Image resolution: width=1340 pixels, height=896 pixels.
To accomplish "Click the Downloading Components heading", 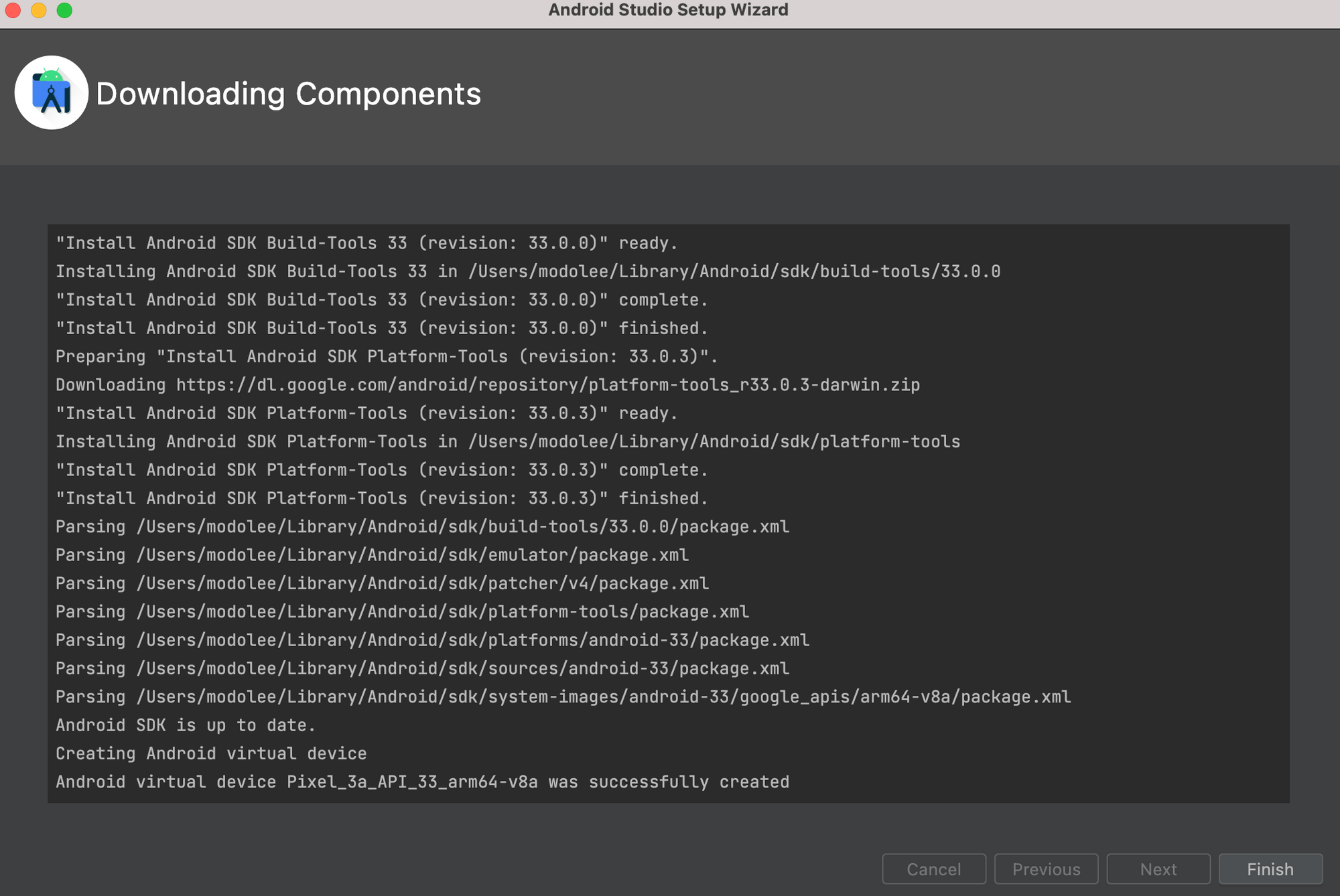I will 288,94.
